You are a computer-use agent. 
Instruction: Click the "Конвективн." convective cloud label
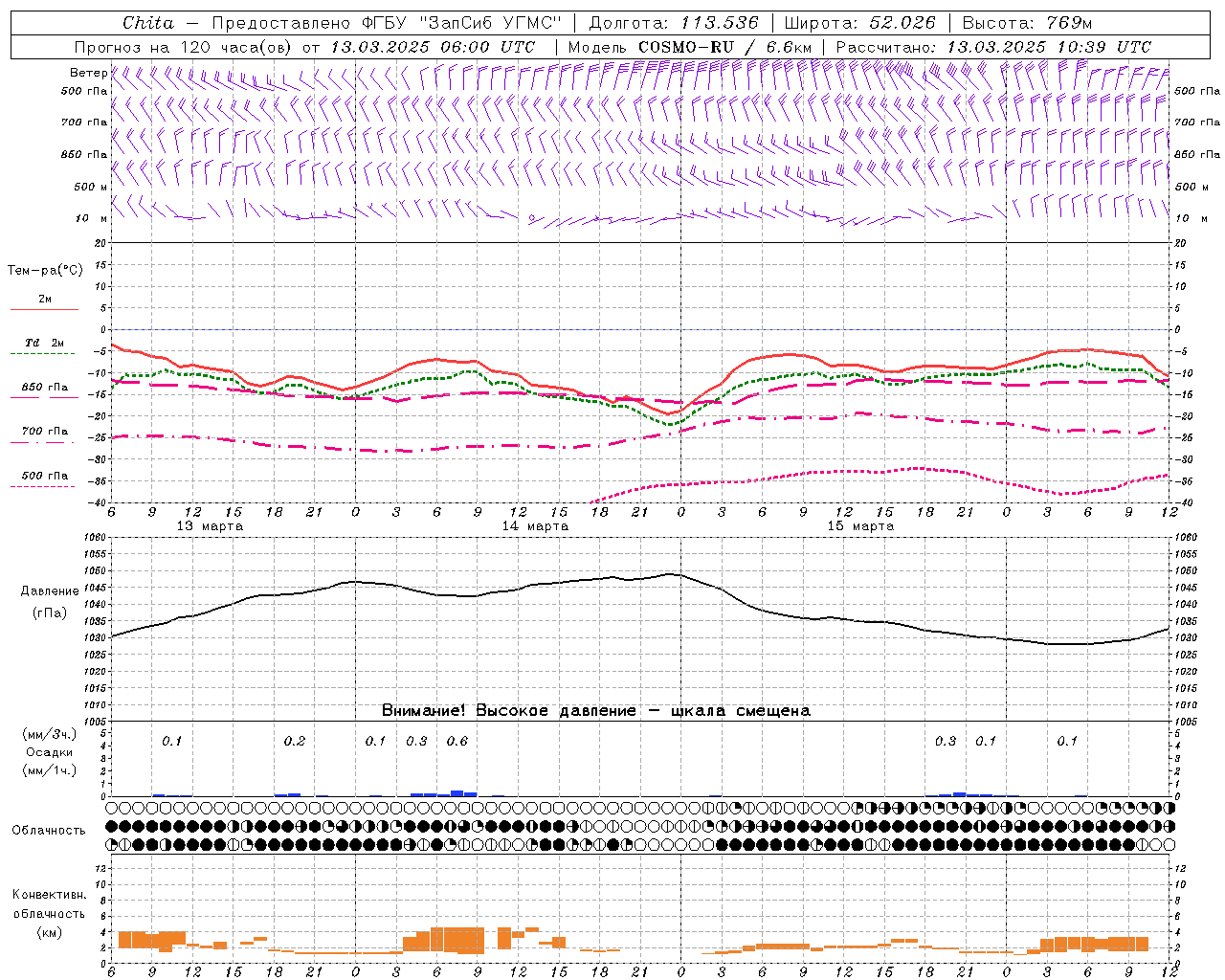(49, 895)
